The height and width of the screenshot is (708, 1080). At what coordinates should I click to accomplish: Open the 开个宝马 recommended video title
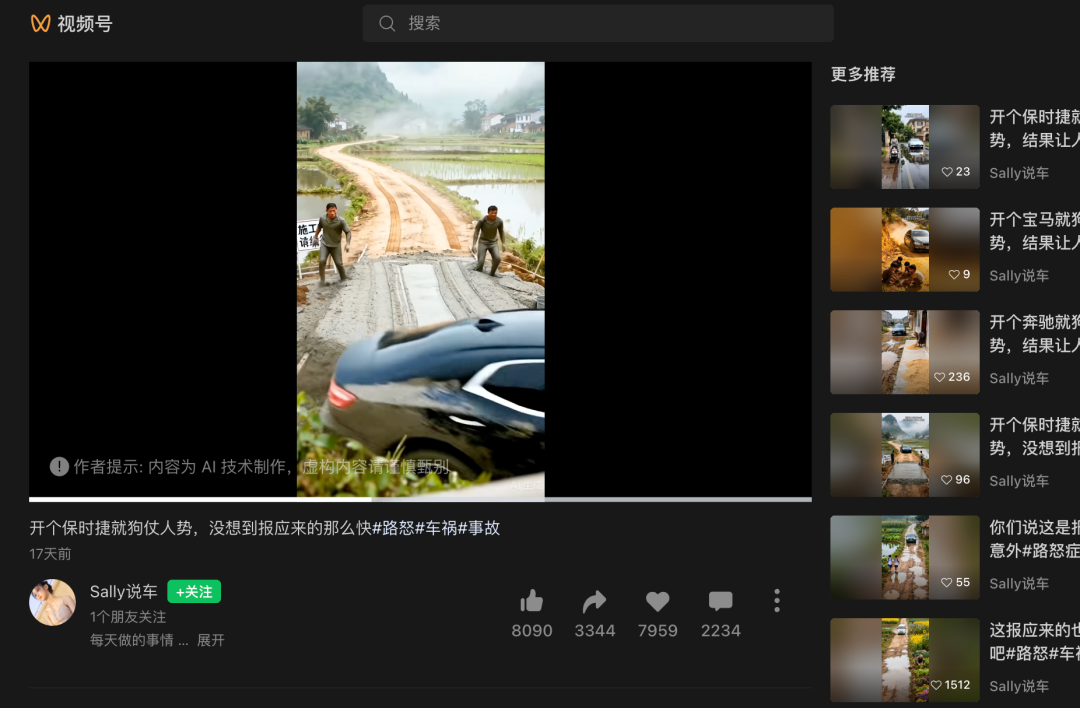pyautogui.click(x=1034, y=220)
